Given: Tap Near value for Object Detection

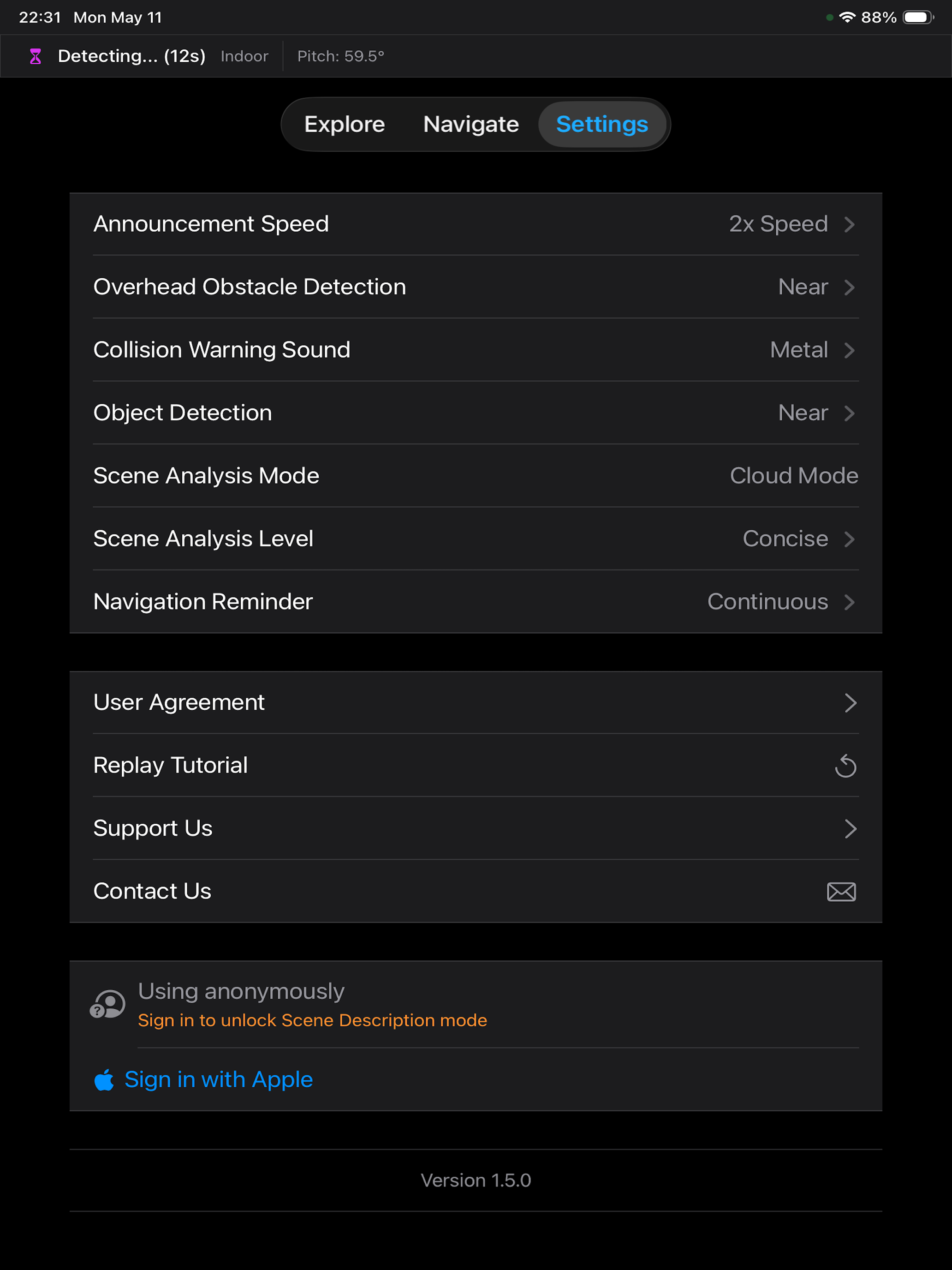Looking at the screenshot, I should click(x=803, y=413).
